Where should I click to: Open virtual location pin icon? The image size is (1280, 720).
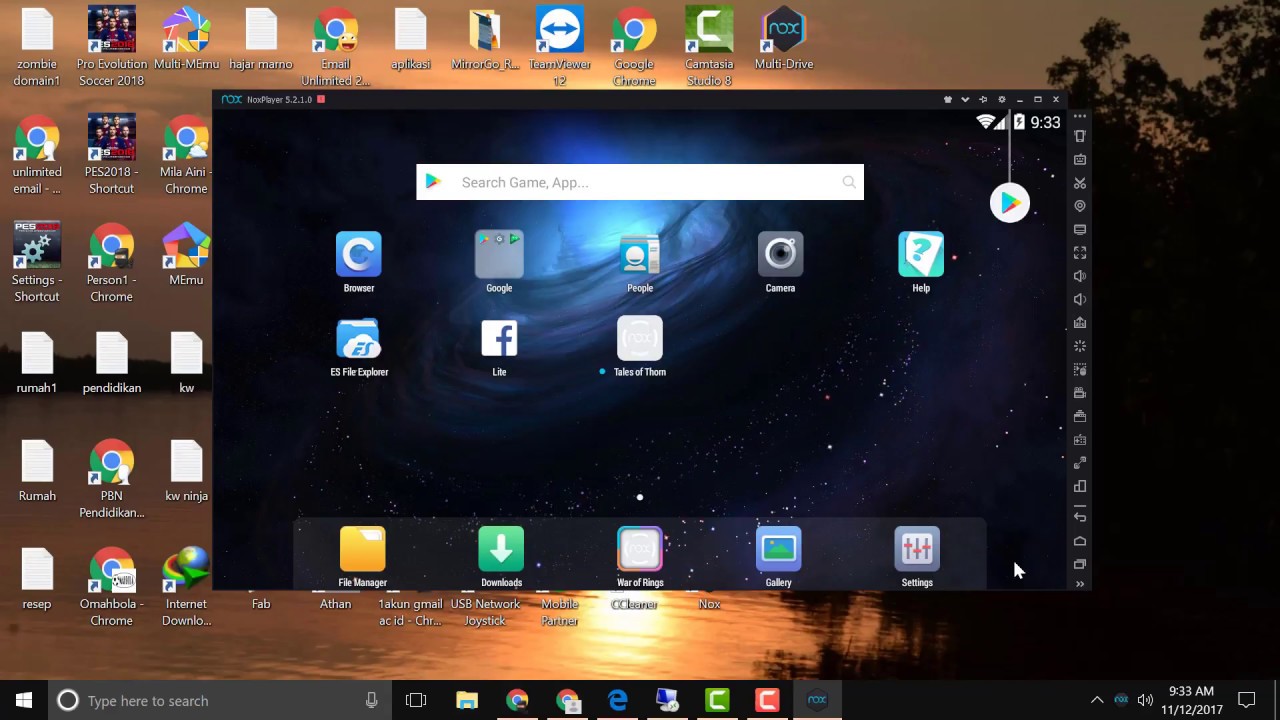1080,206
